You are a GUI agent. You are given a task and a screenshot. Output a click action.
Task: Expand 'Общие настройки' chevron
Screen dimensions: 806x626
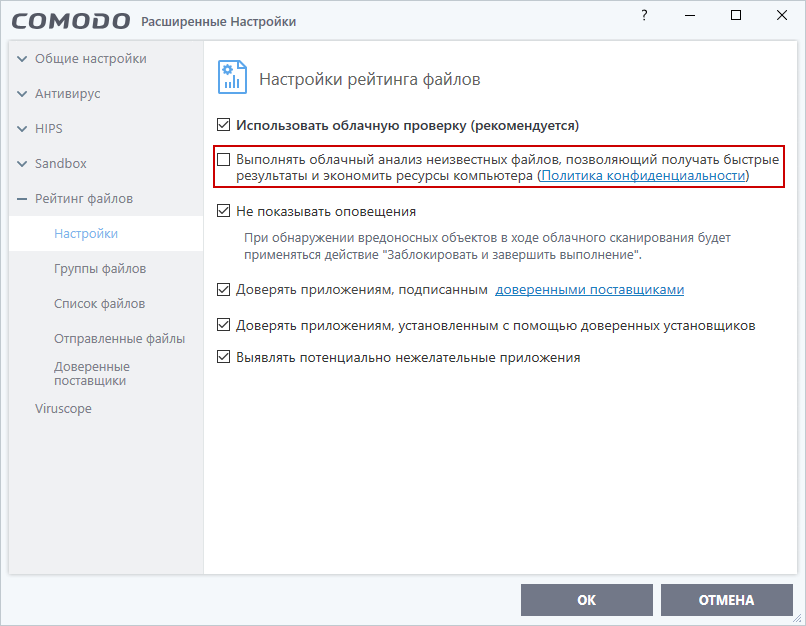[x=22, y=59]
